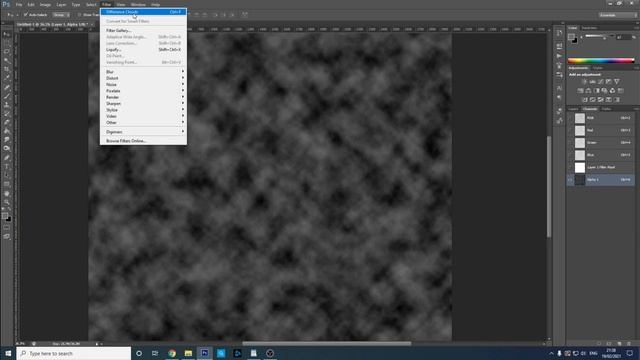Open the Window menu
The height and width of the screenshot is (360, 640).
[x=138, y=4]
